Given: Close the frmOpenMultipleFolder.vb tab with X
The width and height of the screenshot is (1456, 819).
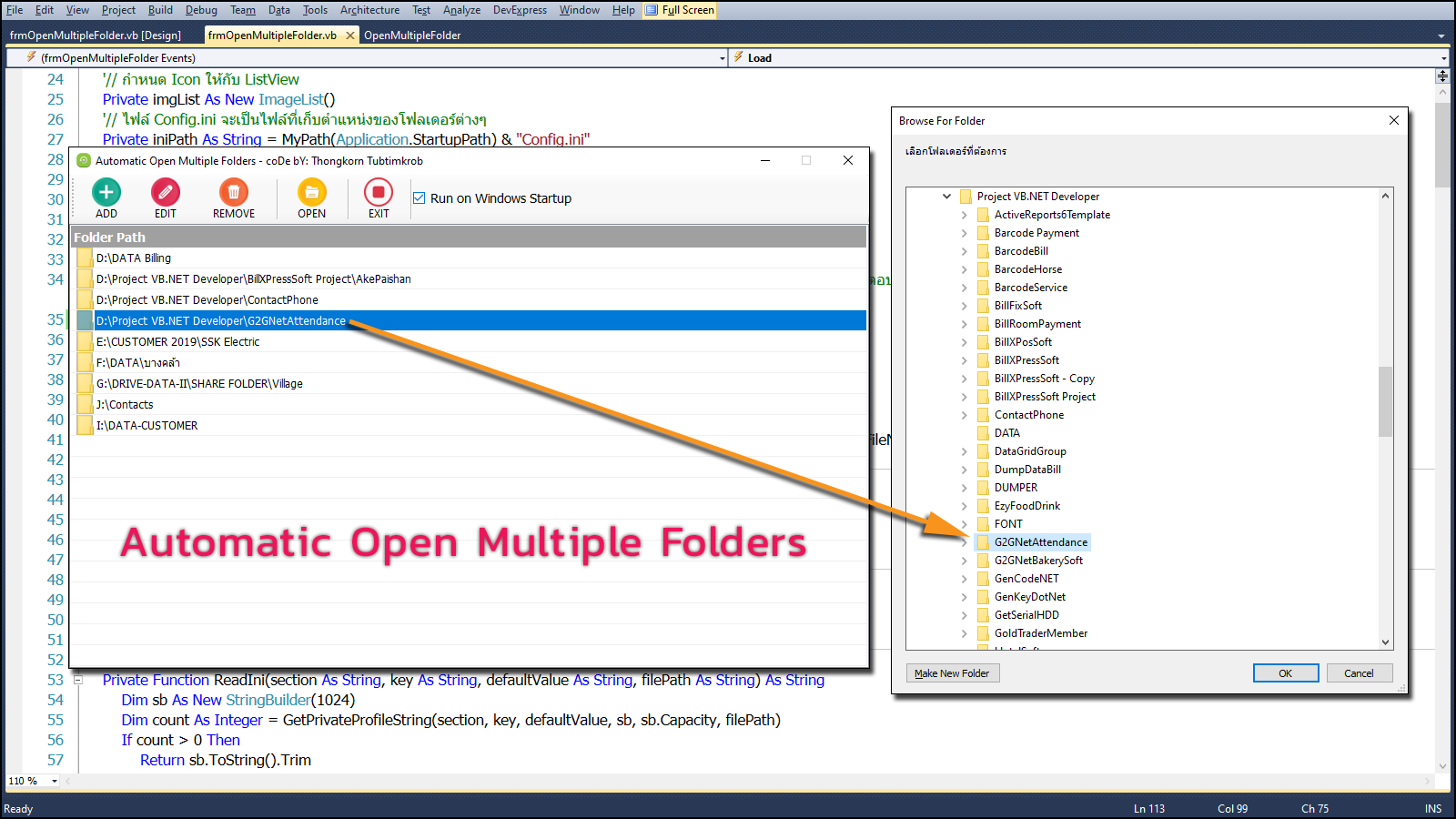Looking at the screenshot, I should 350,35.
